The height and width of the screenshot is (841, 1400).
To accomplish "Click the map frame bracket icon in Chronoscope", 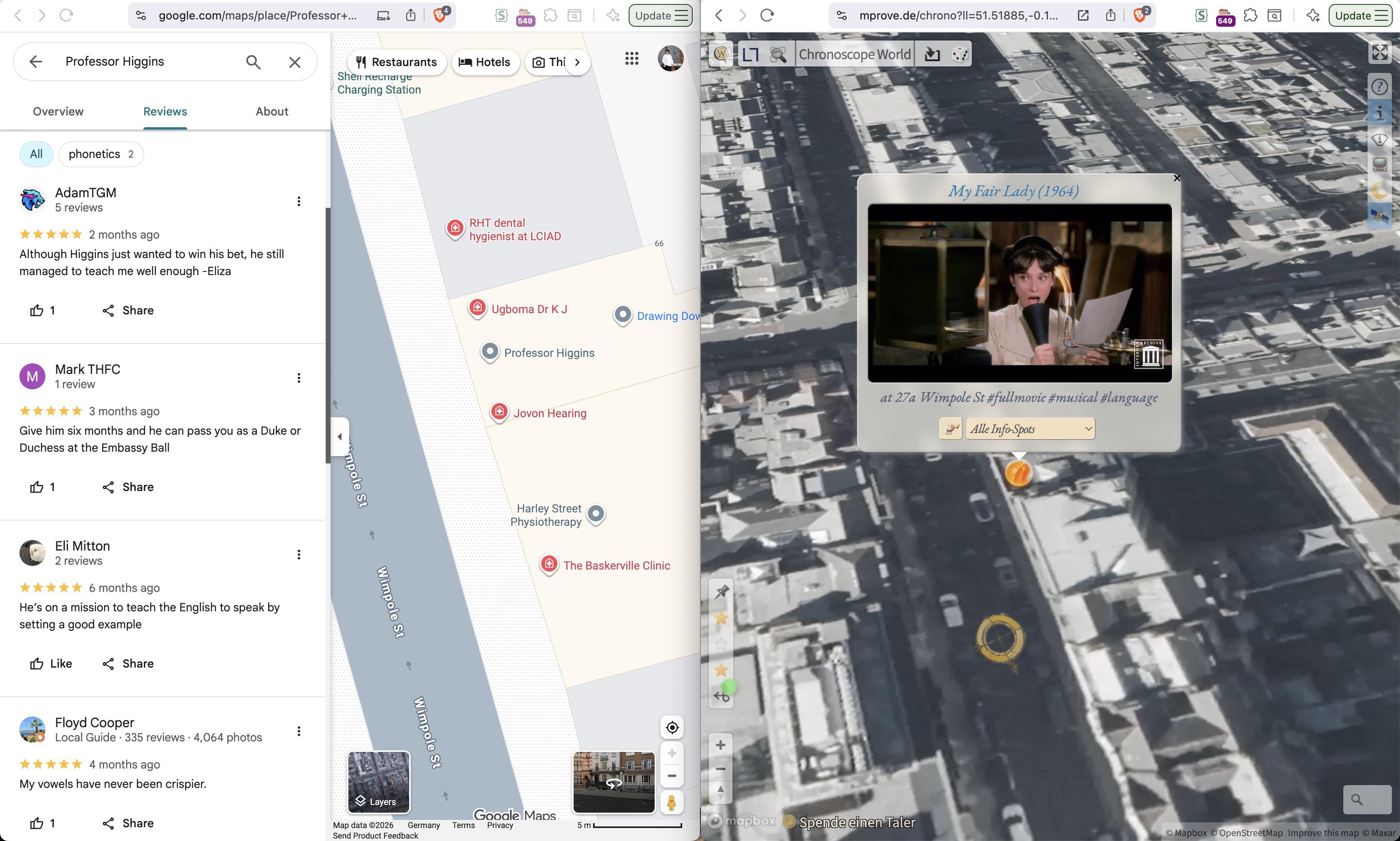I will 751,54.
